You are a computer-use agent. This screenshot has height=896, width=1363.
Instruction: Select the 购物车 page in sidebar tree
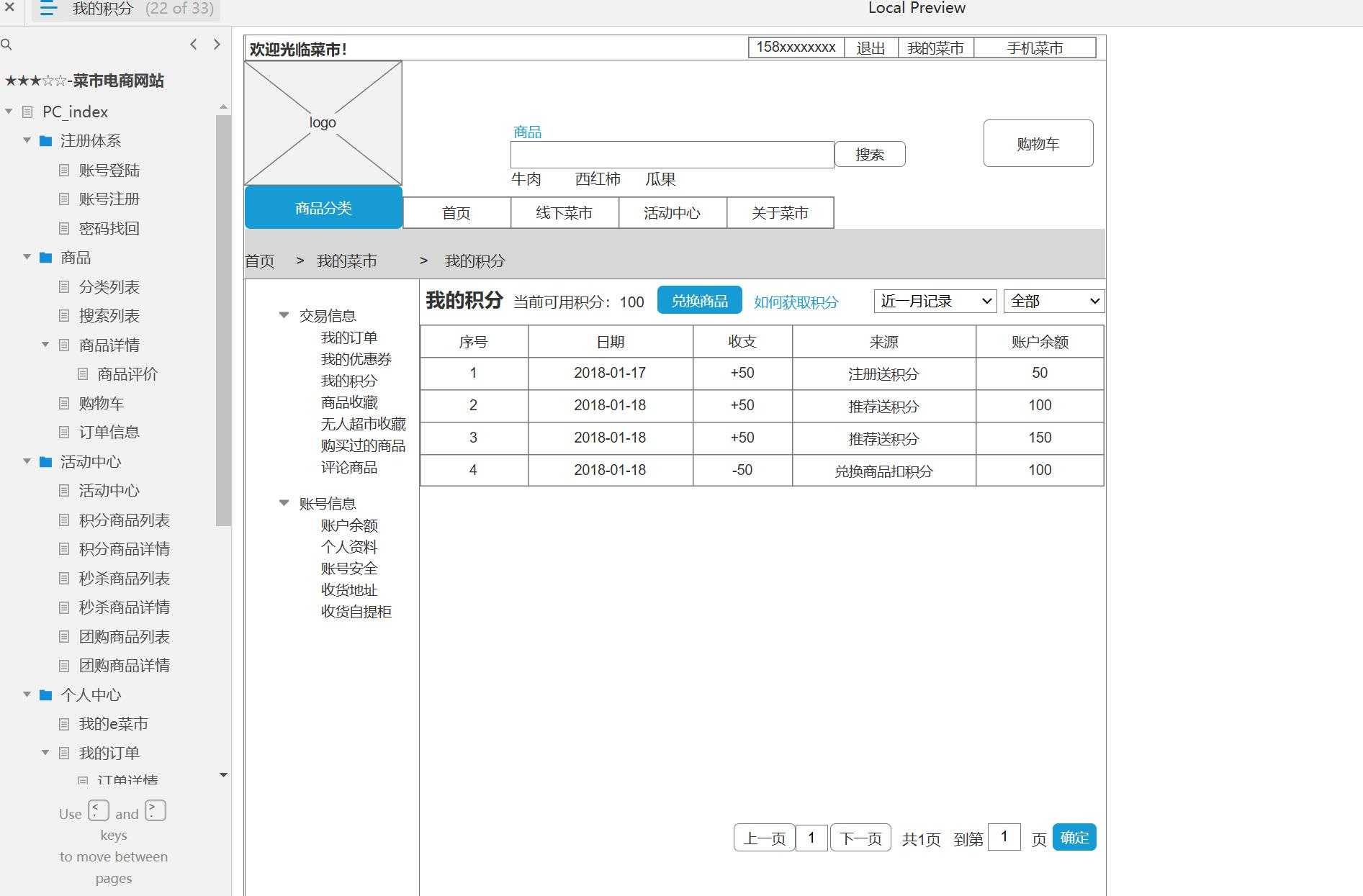point(101,403)
